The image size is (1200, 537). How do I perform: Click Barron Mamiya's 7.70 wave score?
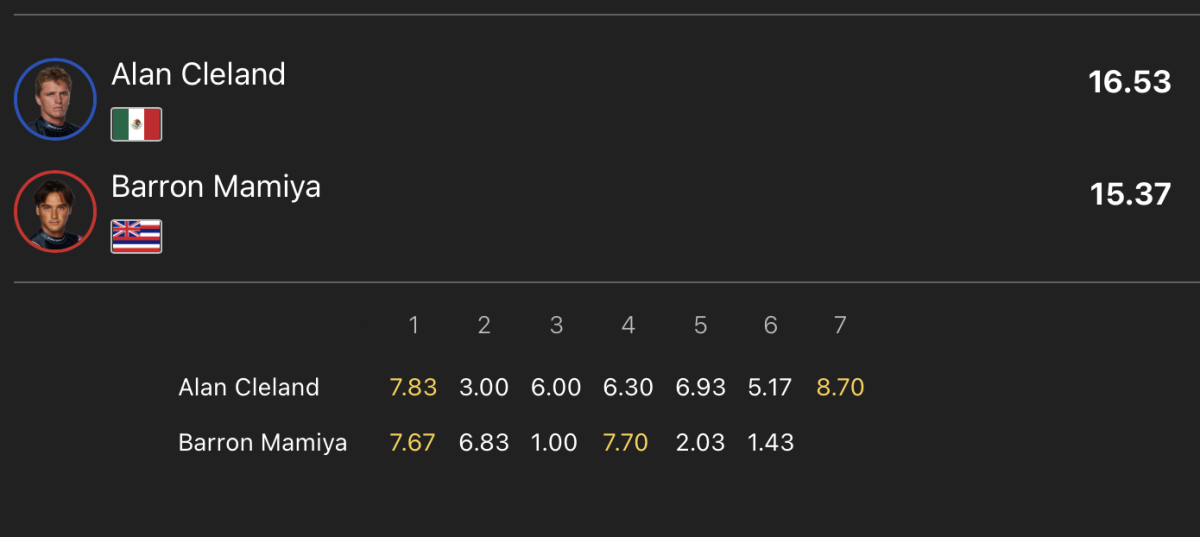(628, 443)
